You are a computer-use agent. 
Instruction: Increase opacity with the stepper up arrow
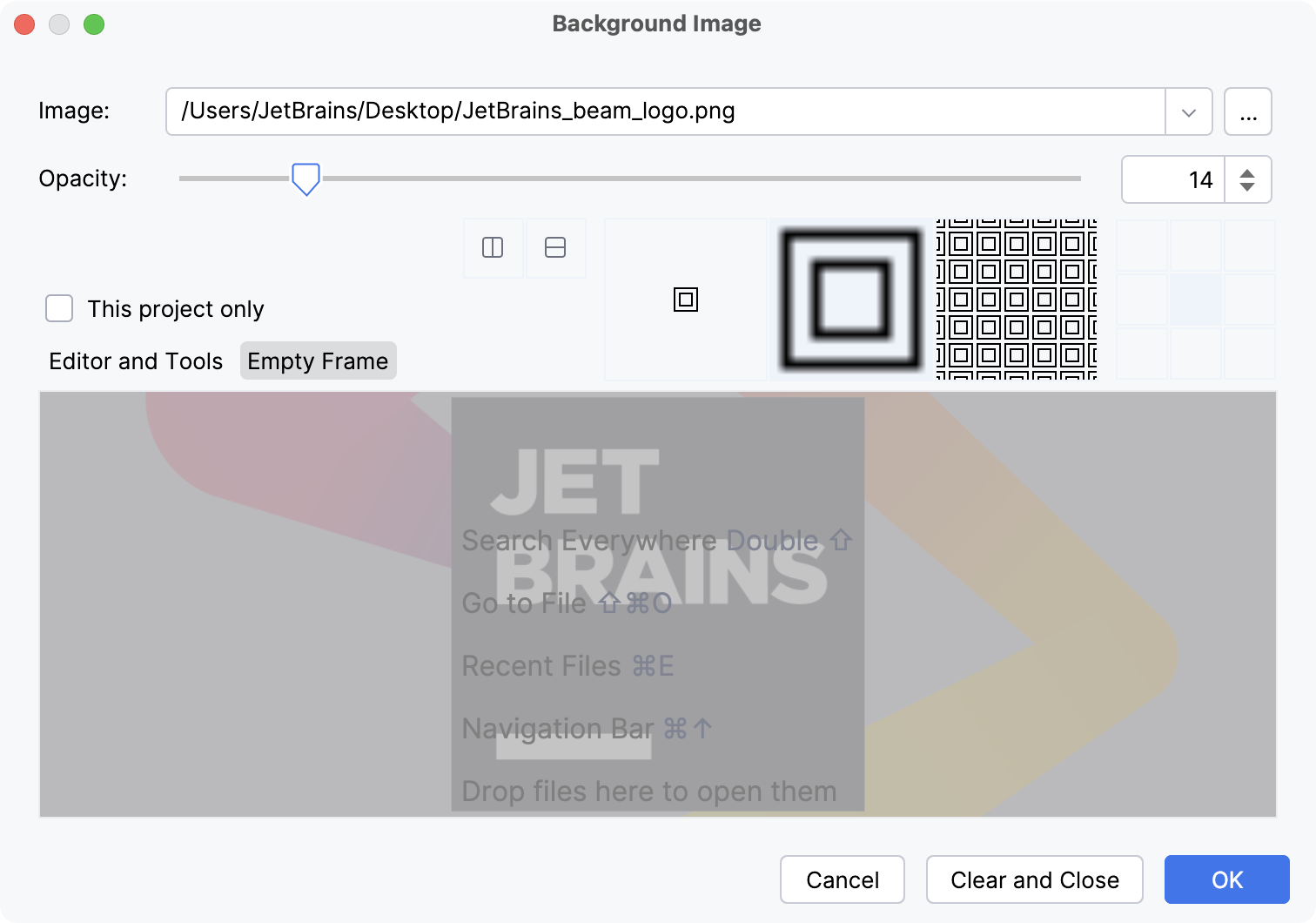pyautogui.click(x=1247, y=170)
